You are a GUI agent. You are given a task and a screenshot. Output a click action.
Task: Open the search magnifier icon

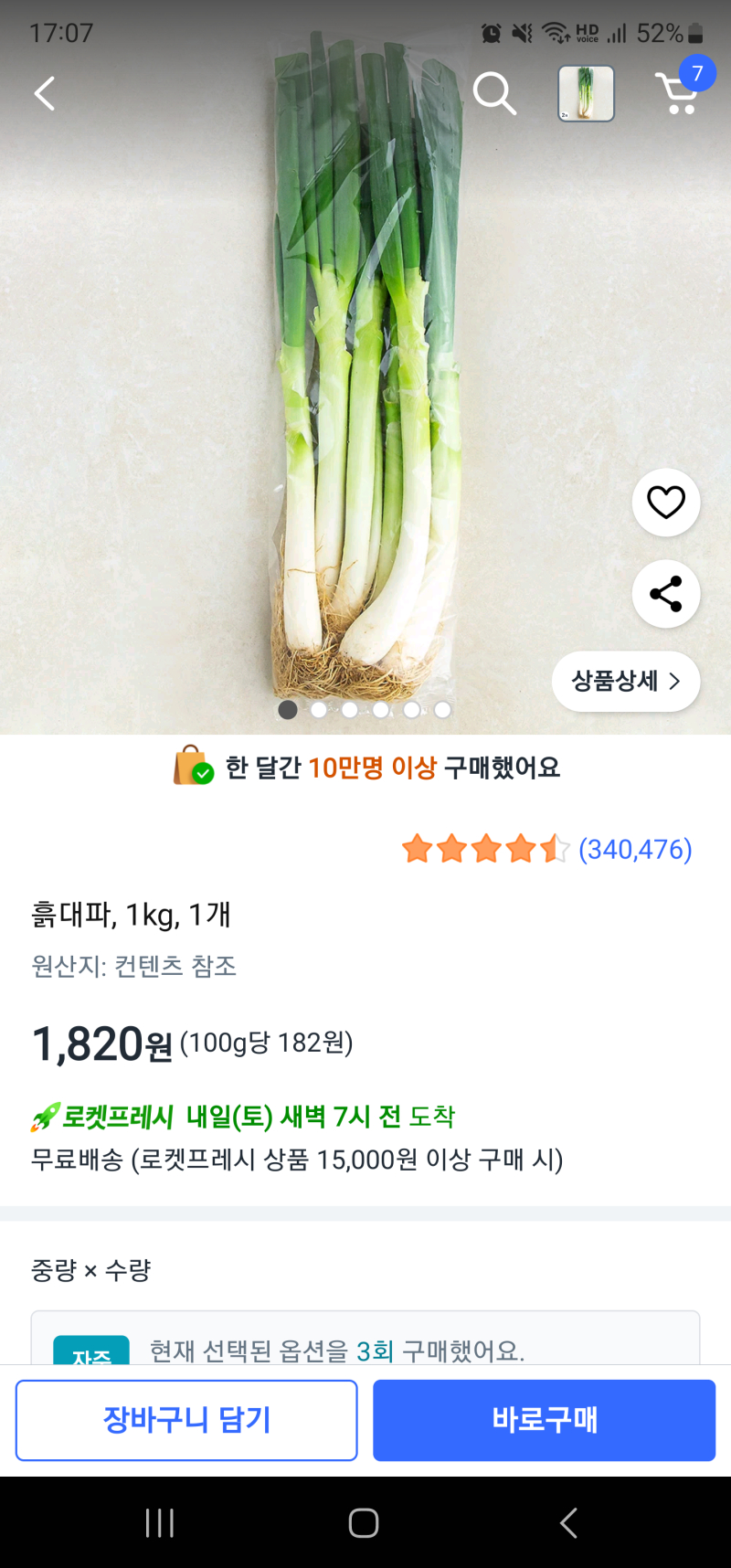point(494,93)
